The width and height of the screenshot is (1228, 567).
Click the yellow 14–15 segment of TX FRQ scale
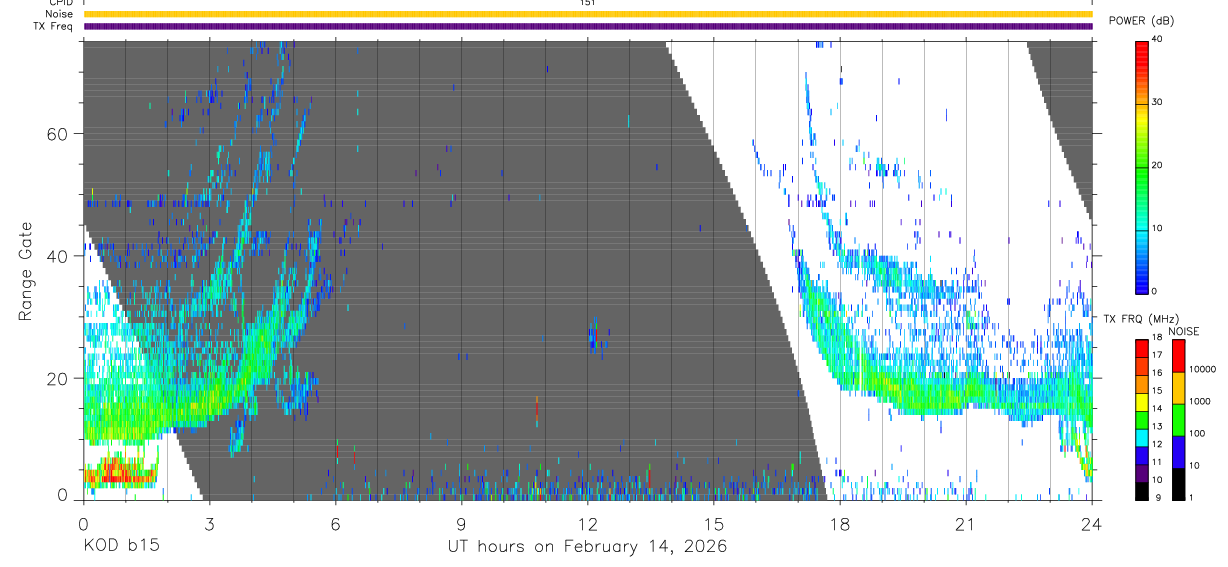(1142, 401)
